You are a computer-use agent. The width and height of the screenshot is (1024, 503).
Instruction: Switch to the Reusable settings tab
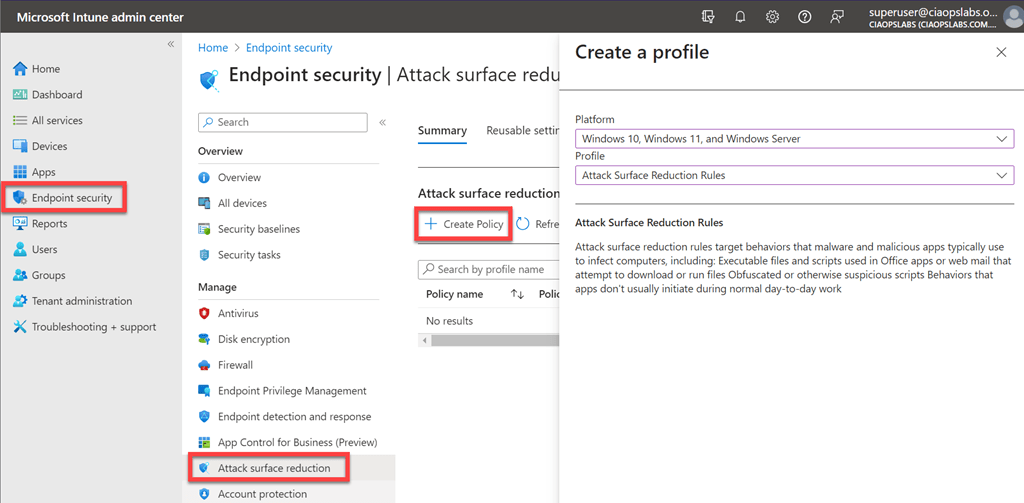pyautogui.click(x=522, y=131)
